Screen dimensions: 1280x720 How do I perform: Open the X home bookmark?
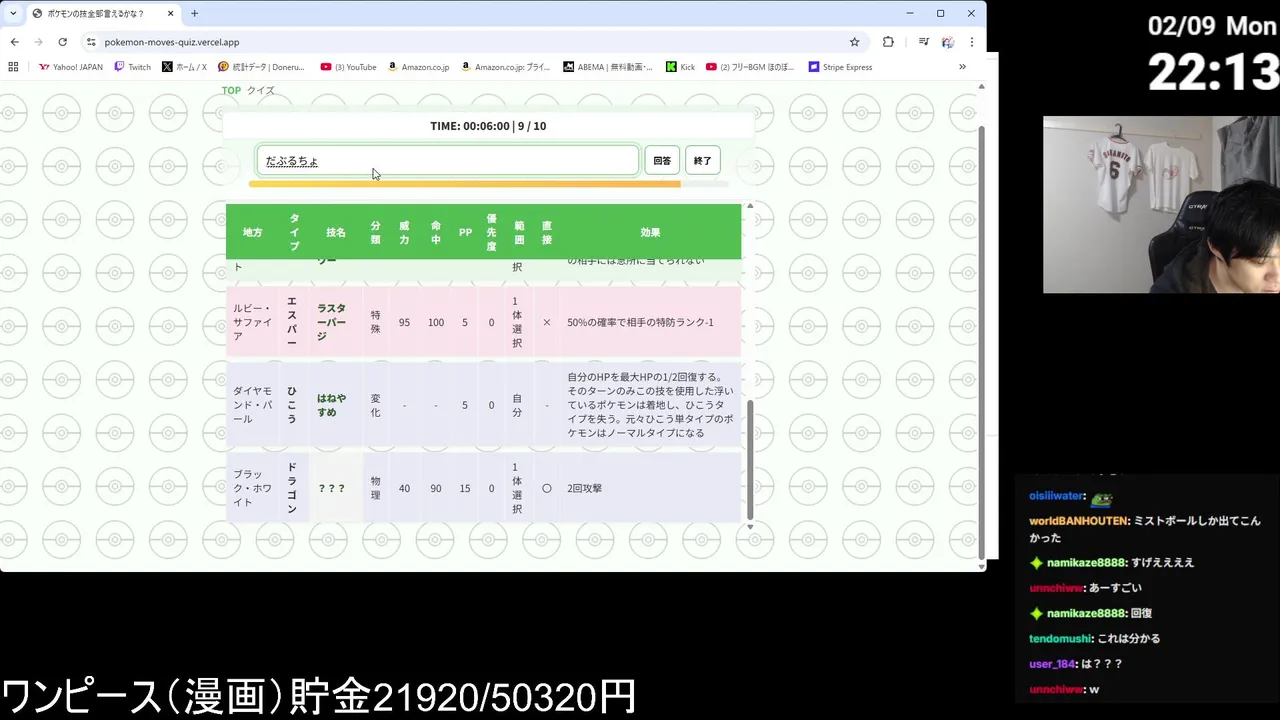(x=184, y=67)
